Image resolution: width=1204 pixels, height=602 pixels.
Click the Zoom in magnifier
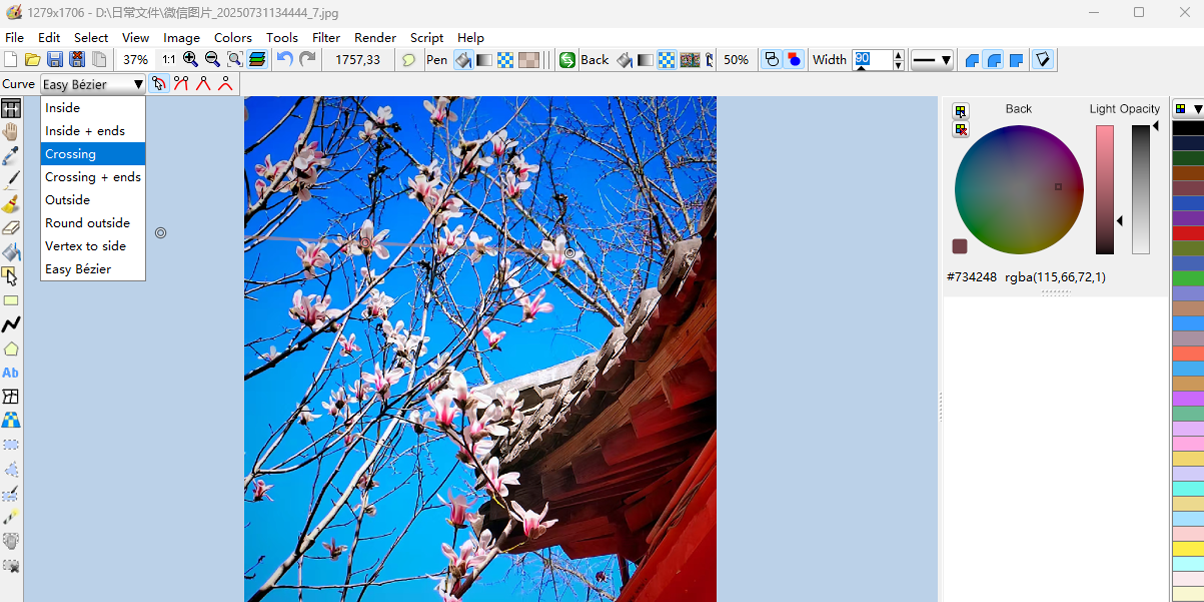pos(190,60)
